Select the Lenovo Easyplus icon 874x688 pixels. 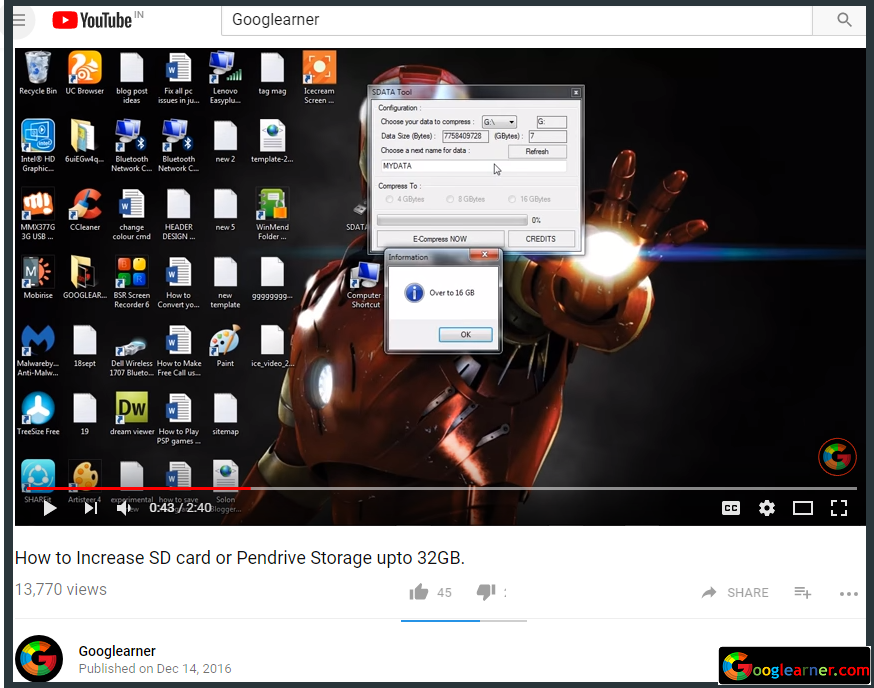(x=225, y=77)
